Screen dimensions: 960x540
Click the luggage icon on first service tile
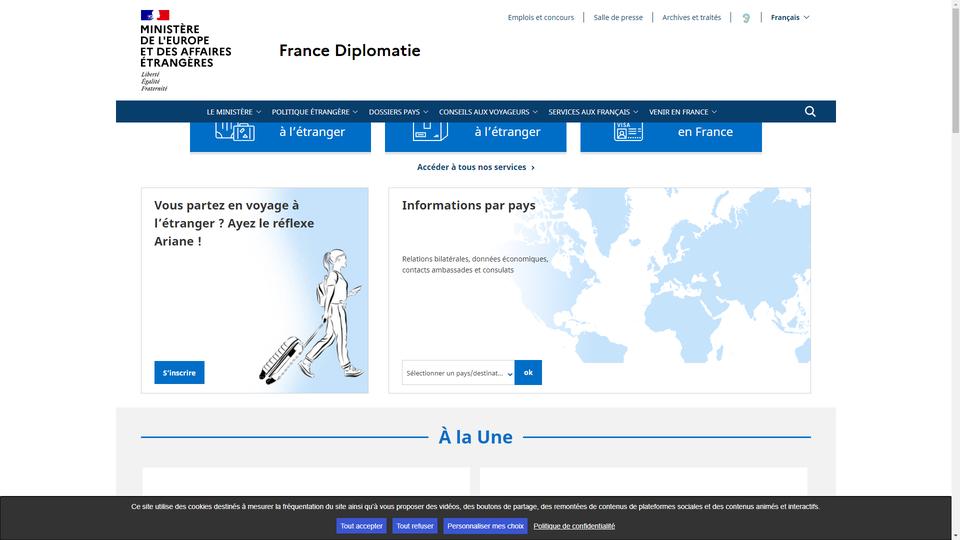point(234,131)
